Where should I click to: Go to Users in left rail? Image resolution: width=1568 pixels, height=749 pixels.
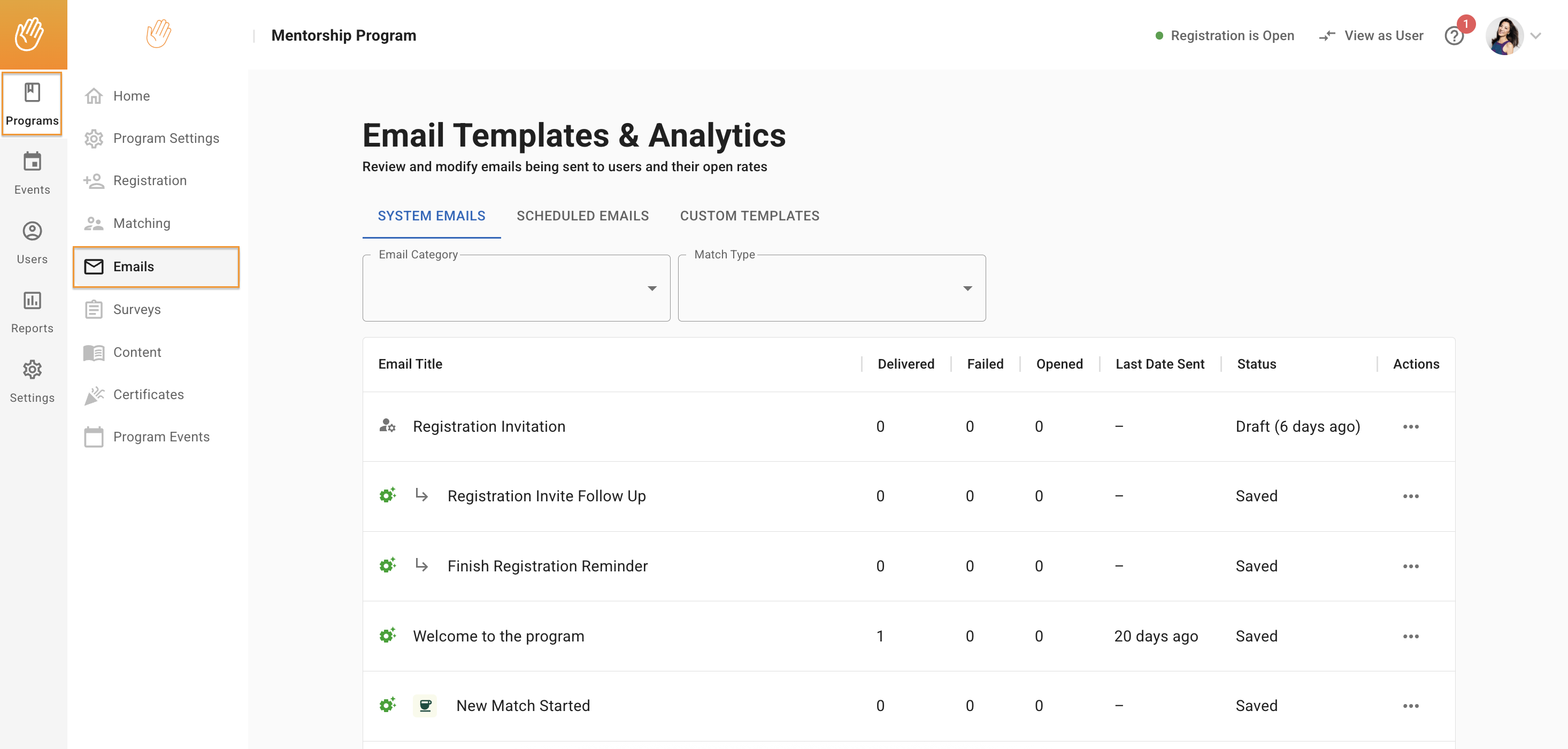click(x=32, y=242)
